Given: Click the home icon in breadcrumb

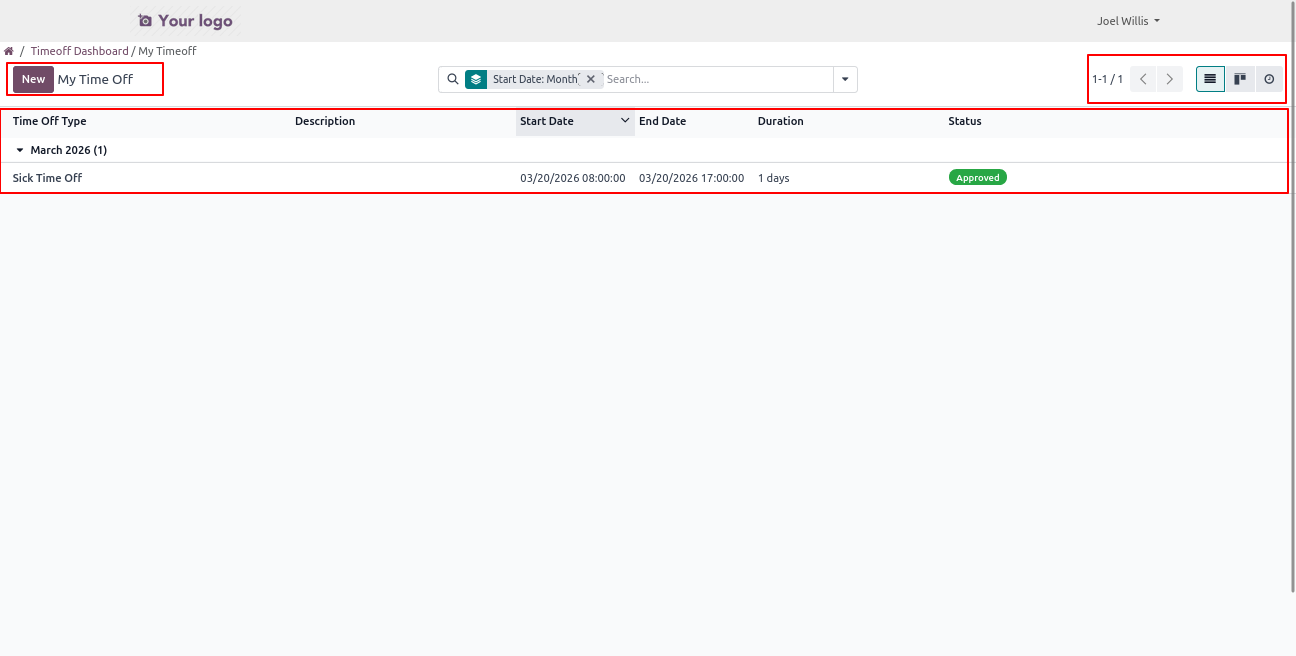Looking at the screenshot, I should (x=9, y=51).
